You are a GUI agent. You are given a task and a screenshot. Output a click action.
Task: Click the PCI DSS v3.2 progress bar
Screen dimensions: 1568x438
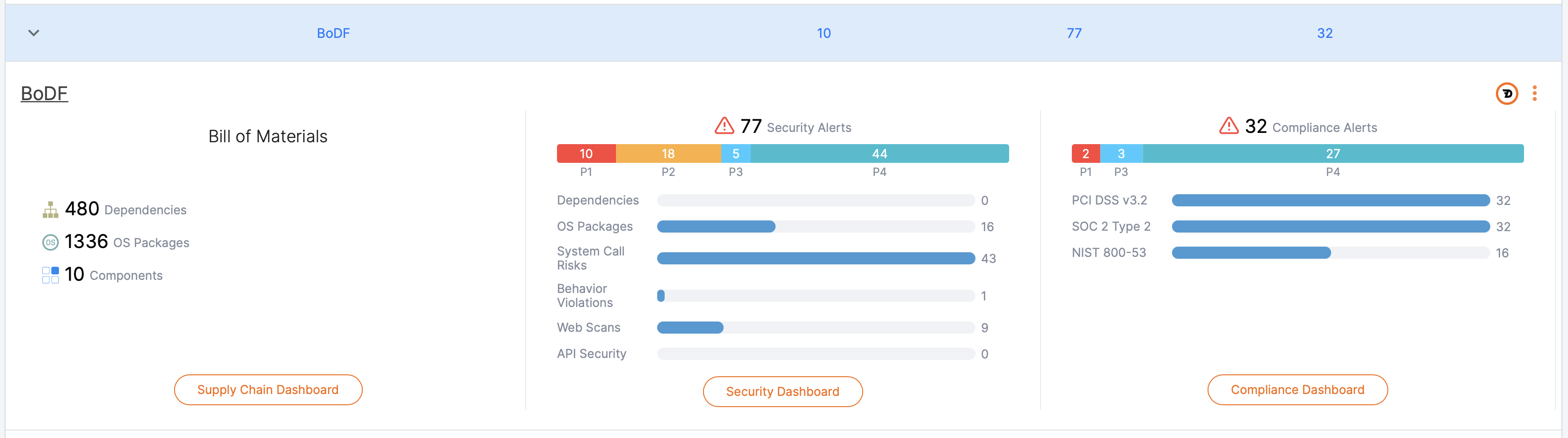click(x=1331, y=200)
